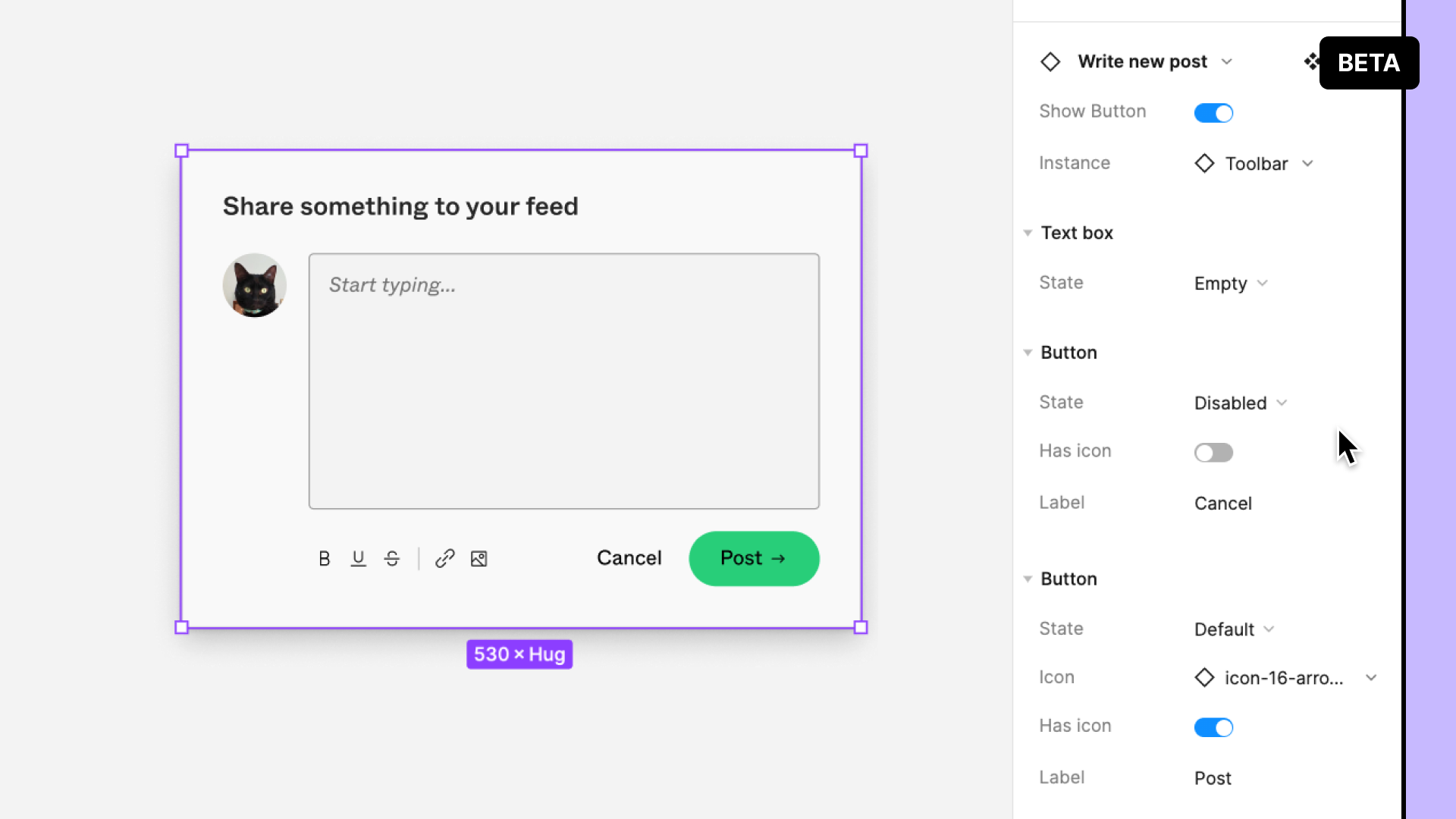This screenshot has height=819, width=1456.
Task: Click the diamond icon next to Write new post
Action: coord(1050,61)
